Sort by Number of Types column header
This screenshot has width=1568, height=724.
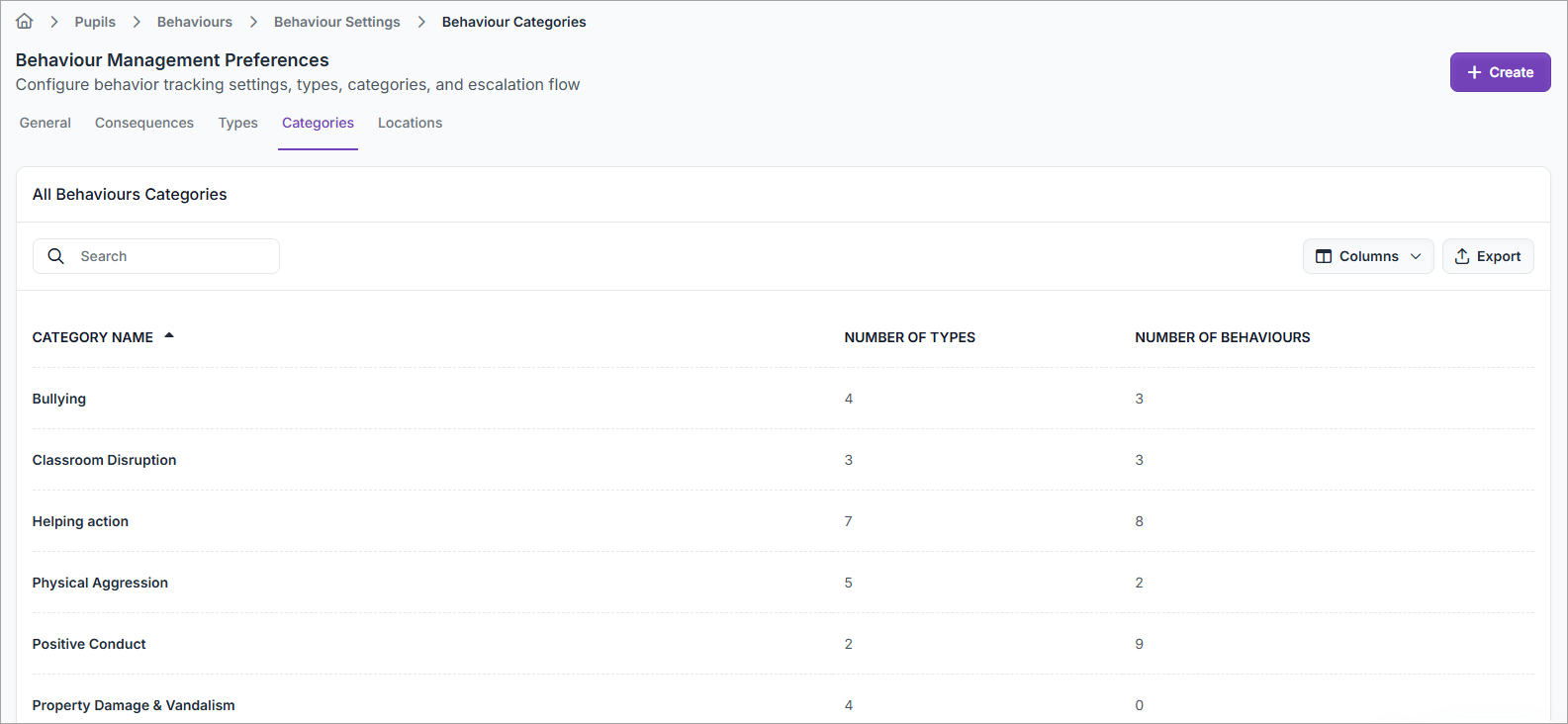909,337
